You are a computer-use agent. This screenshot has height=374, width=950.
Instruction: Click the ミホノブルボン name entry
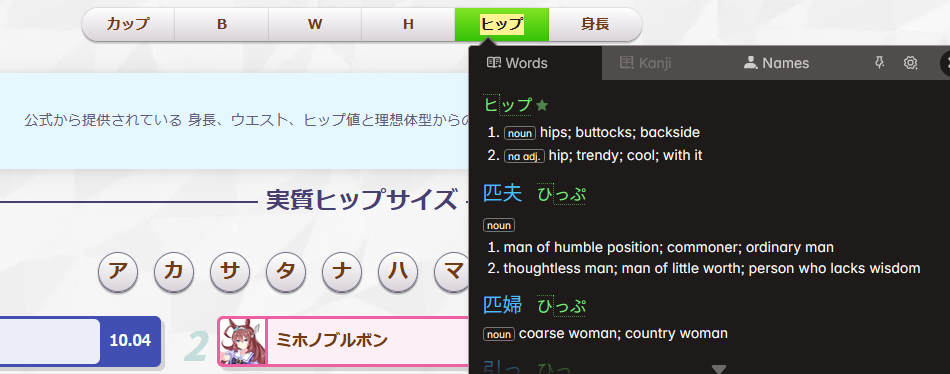[331, 340]
